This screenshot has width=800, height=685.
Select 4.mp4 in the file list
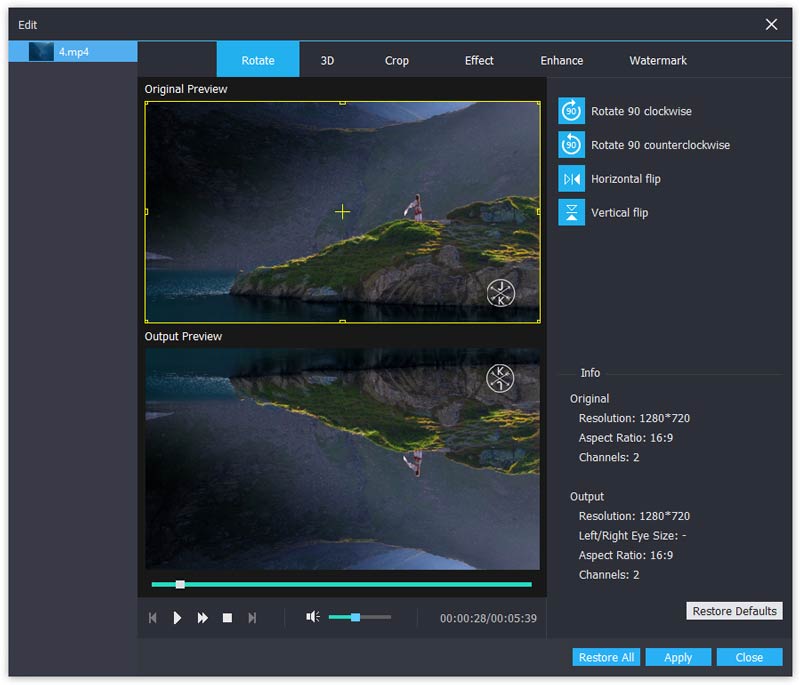(x=73, y=51)
